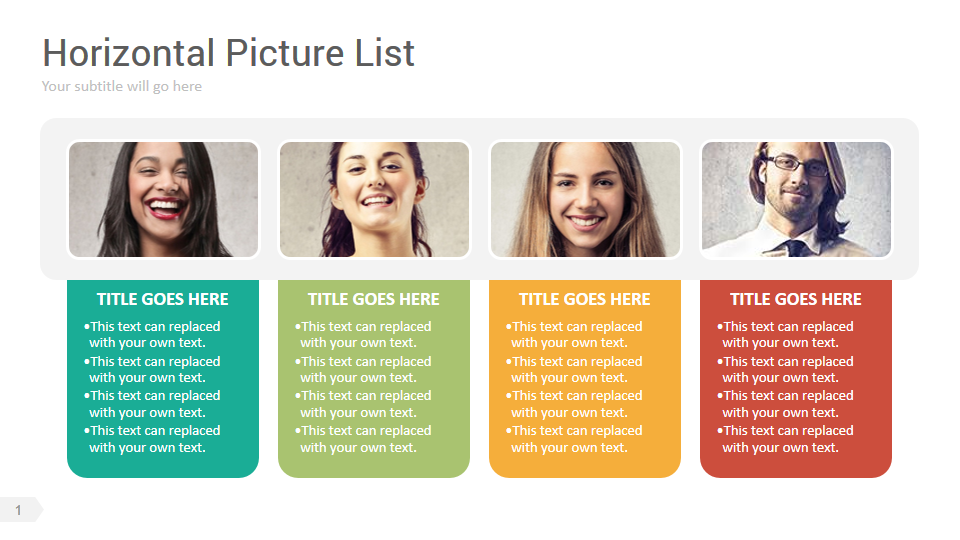Click the Horizontal Picture List title
The width and height of the screenshot is (960, 540).
pyautogui.click(x=228, y=53)
